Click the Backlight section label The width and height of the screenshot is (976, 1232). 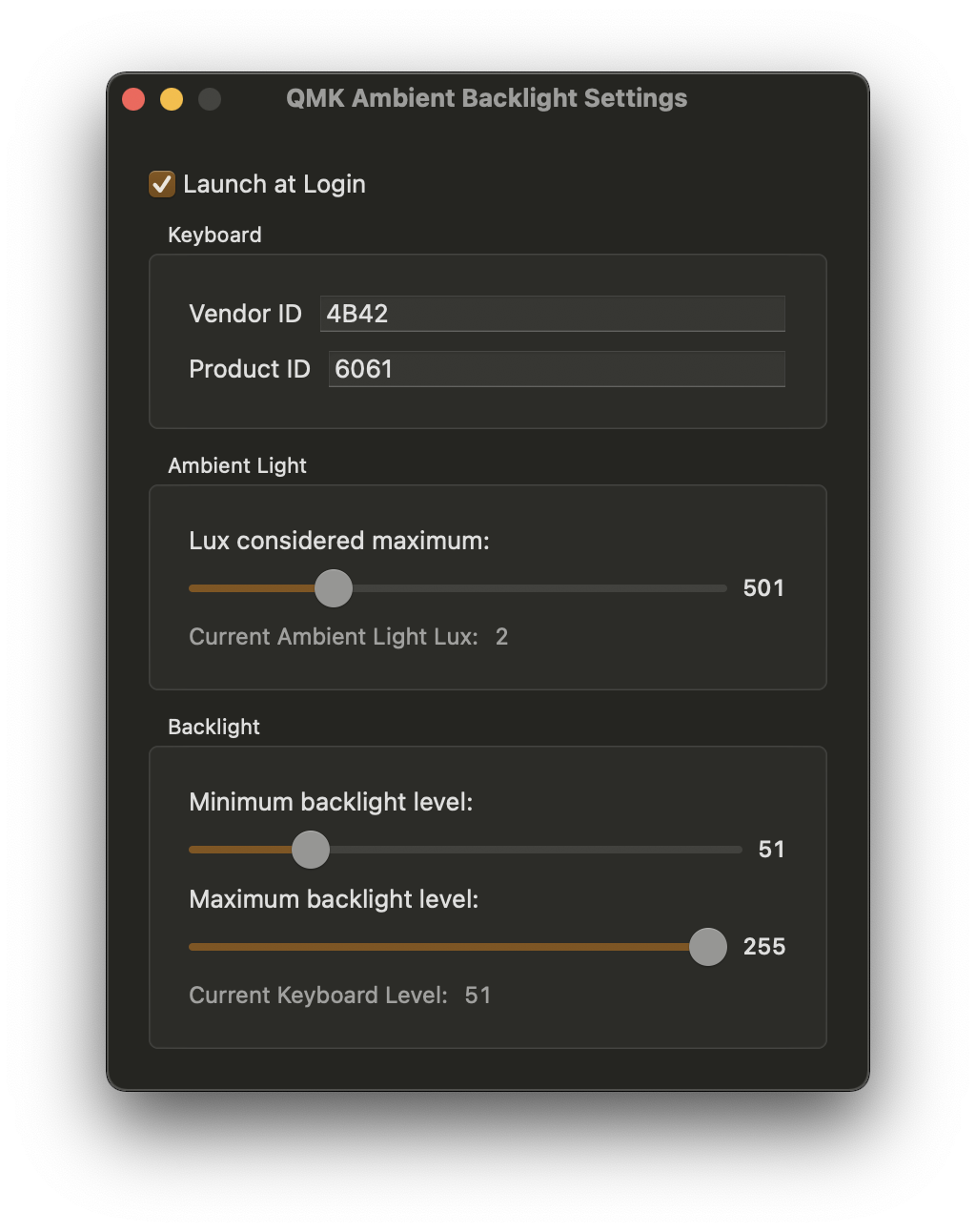213,727
